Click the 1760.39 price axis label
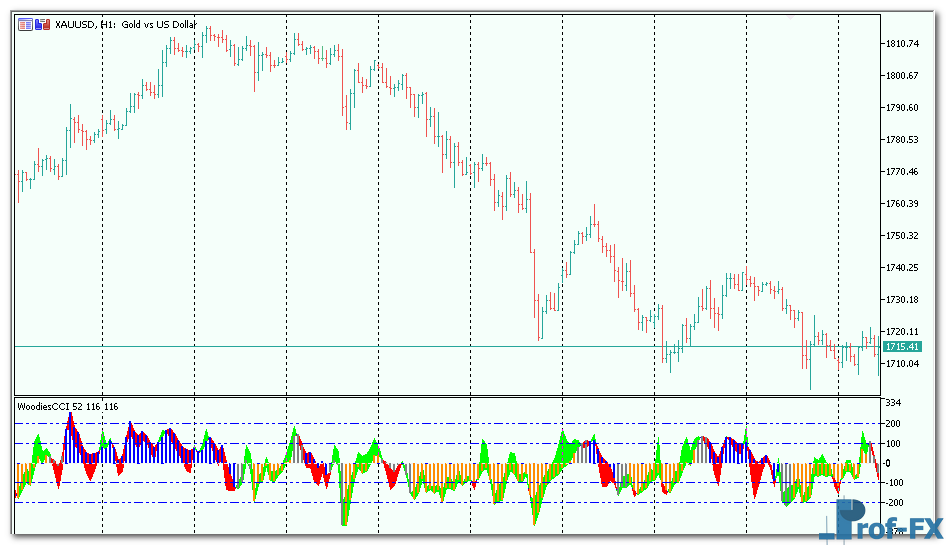946x545 pixels. pyautogui.click(x=901, y=204)
